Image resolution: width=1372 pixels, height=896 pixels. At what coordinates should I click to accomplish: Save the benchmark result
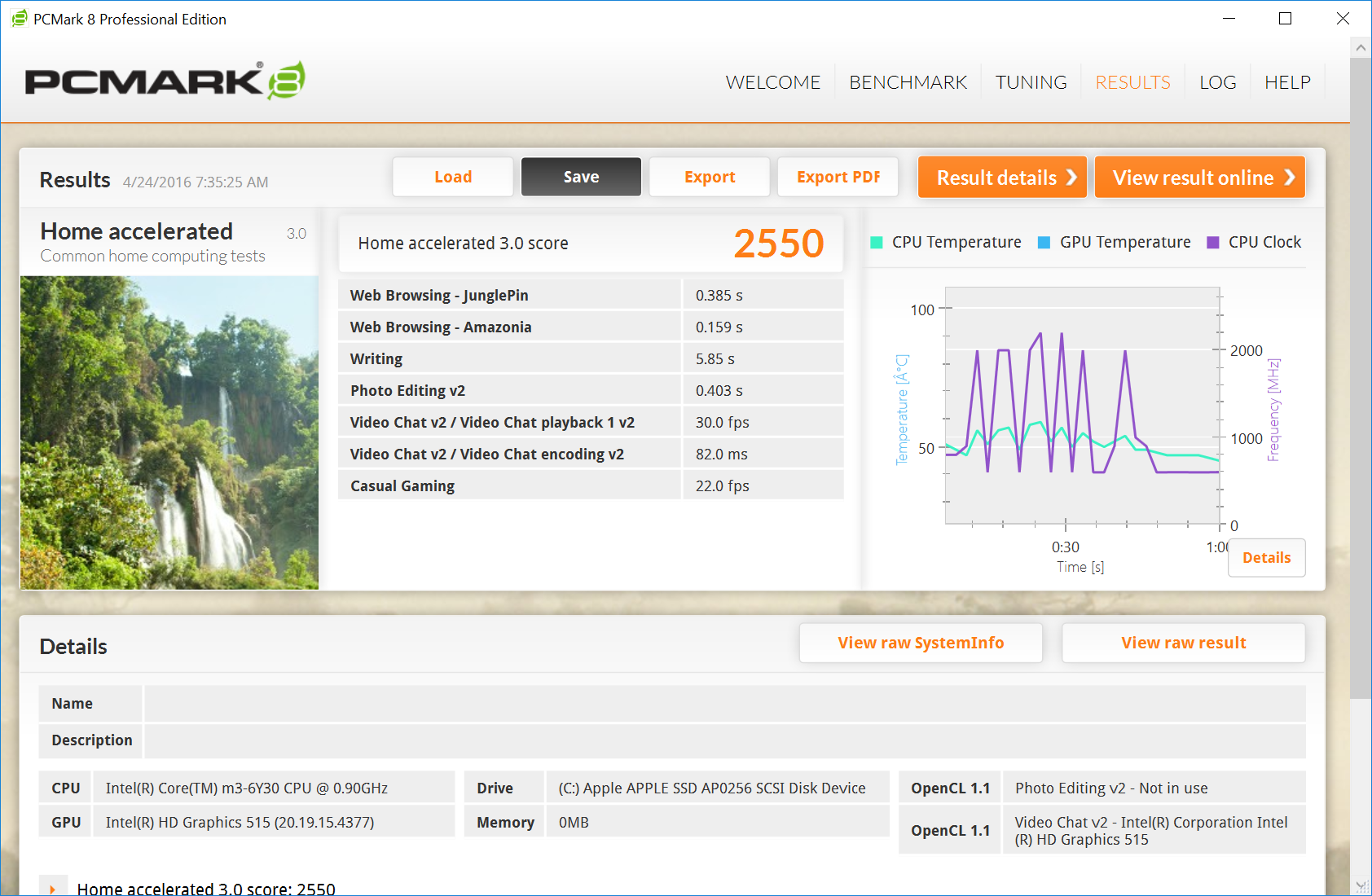(582, 177)
